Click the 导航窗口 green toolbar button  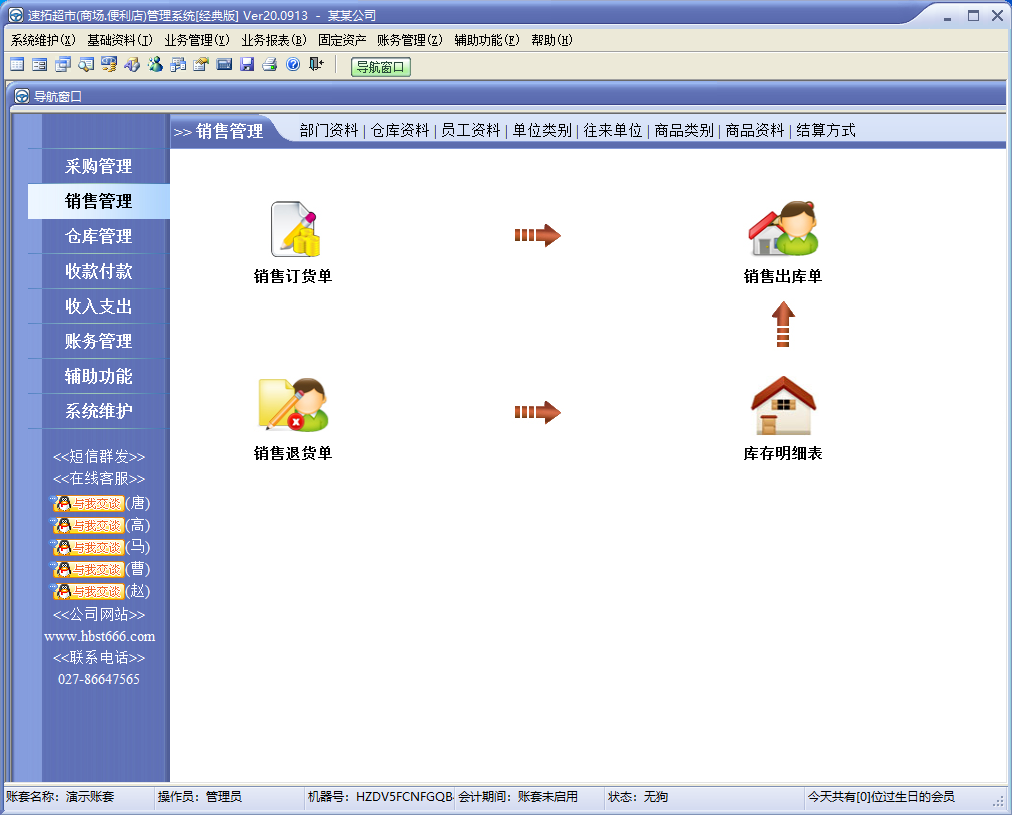point(381,67)
